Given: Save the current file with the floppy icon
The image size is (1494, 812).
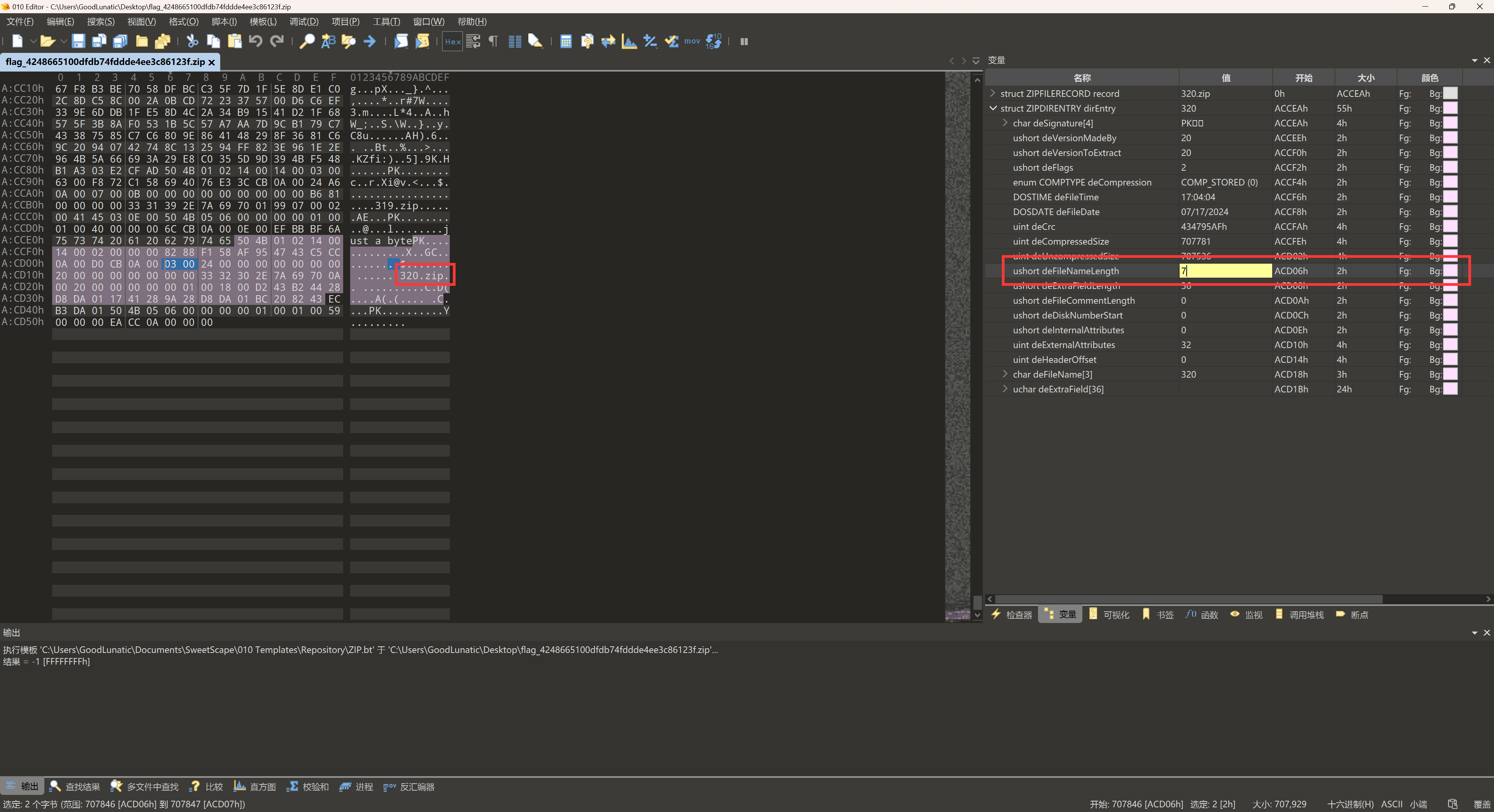Looking at the screenshot, I should click(x=78, y=41).
